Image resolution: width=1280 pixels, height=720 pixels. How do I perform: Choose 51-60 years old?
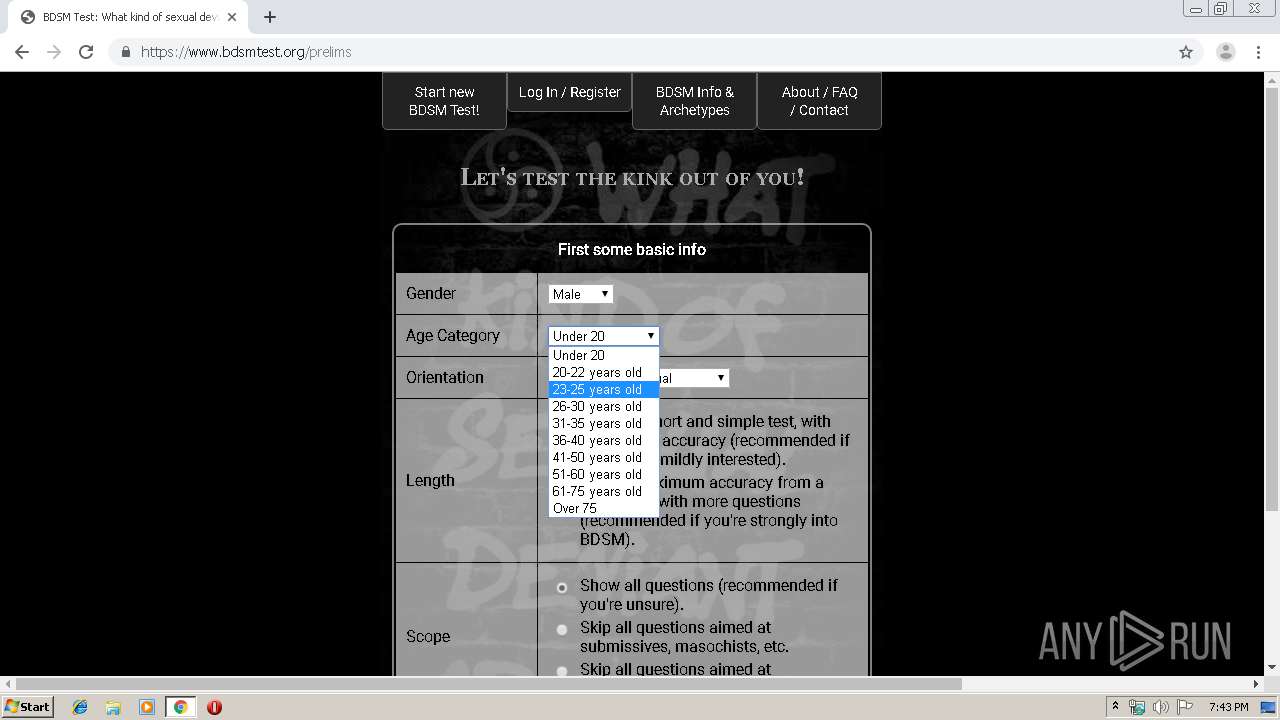(x=604, y=474)
